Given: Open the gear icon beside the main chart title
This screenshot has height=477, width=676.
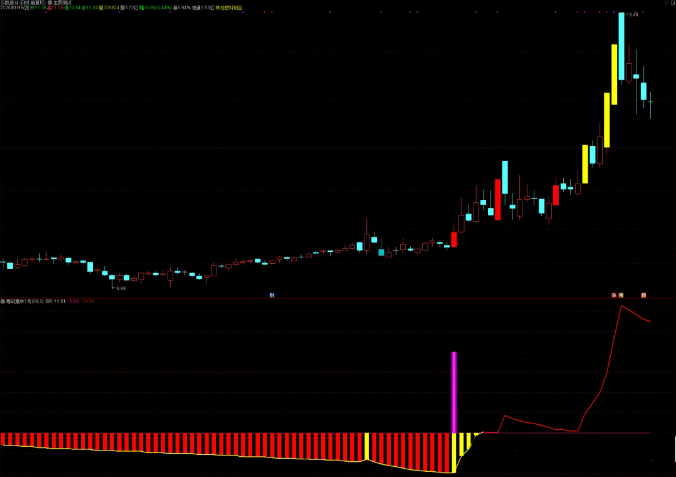Looking at the screenshot, I should click(x=50, y=3).
